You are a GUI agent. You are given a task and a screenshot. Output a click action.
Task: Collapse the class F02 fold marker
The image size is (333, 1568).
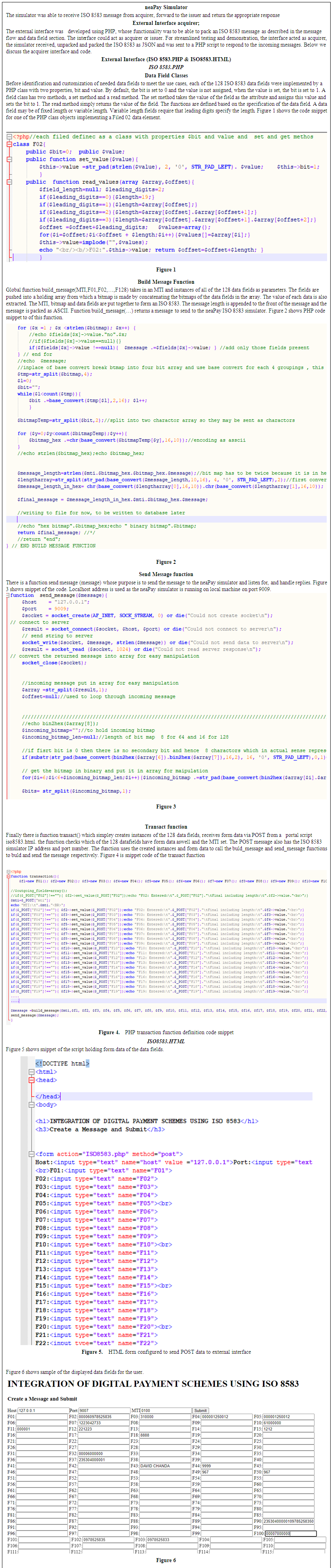click(9, 144)
